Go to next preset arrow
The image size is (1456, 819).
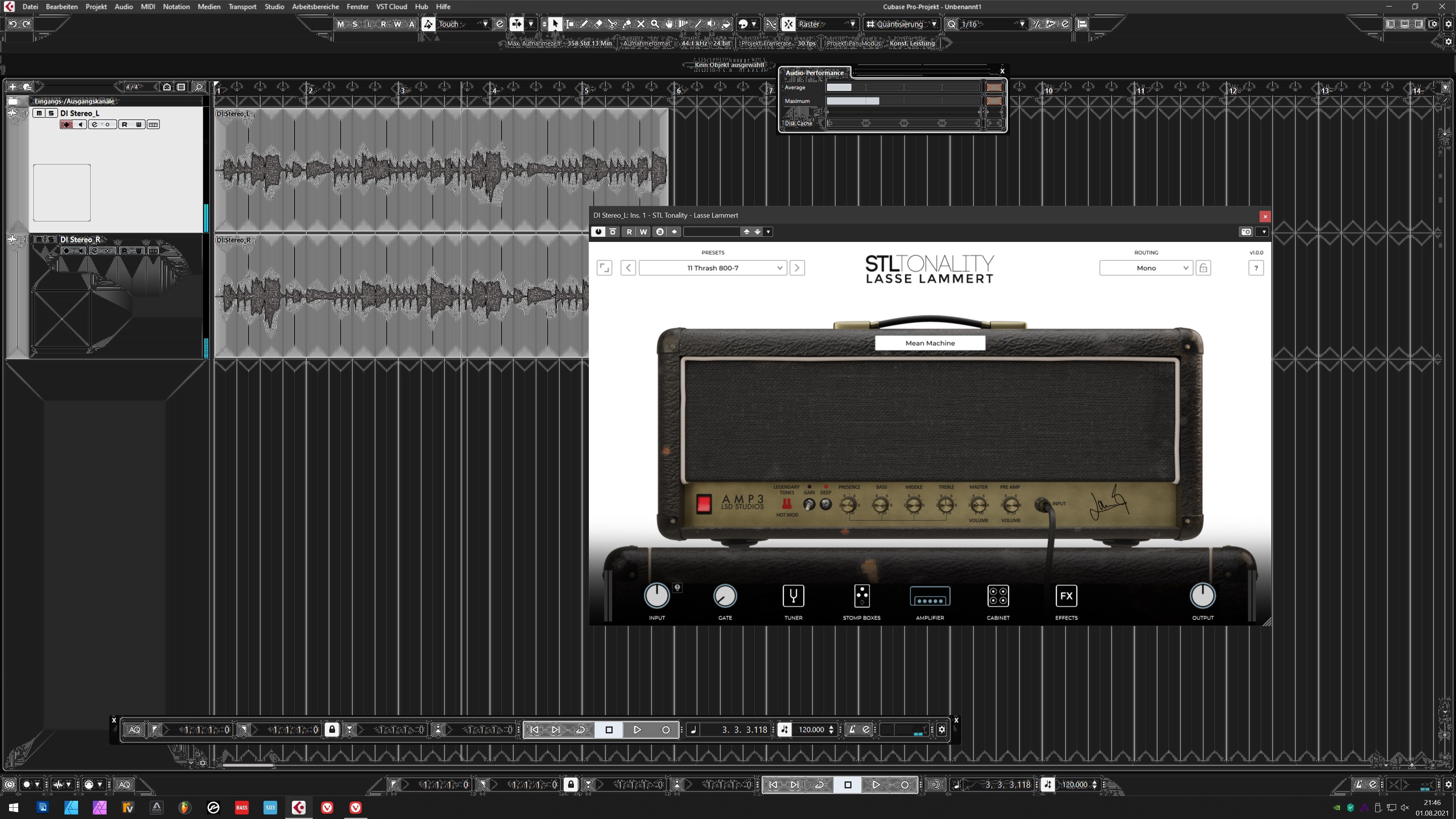click(x=797, y=268)
